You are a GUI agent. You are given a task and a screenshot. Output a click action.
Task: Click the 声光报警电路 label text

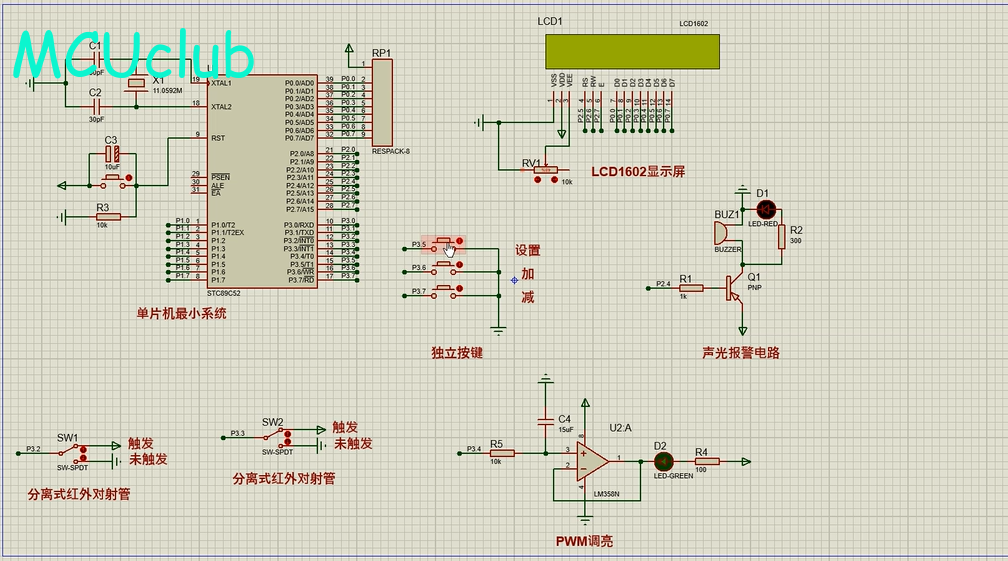[740, 353]
